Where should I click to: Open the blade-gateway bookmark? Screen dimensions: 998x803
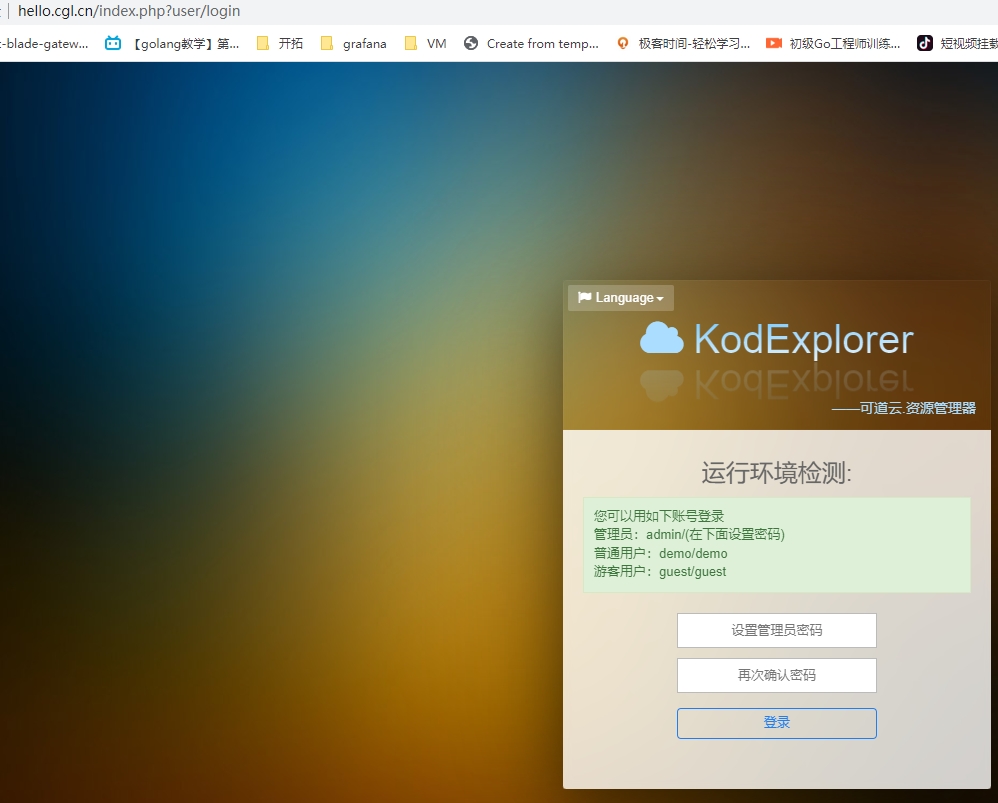[45, 43]
